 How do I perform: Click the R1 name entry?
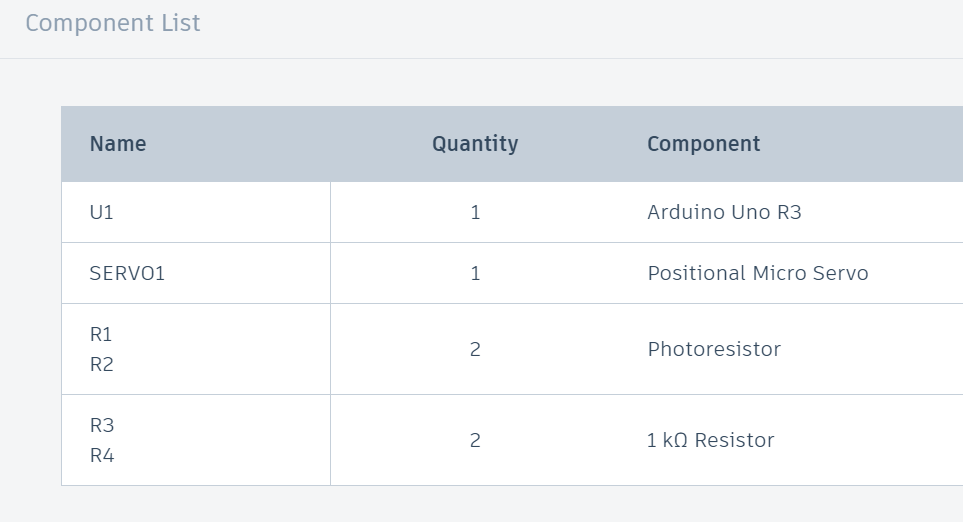coord(101,334)
